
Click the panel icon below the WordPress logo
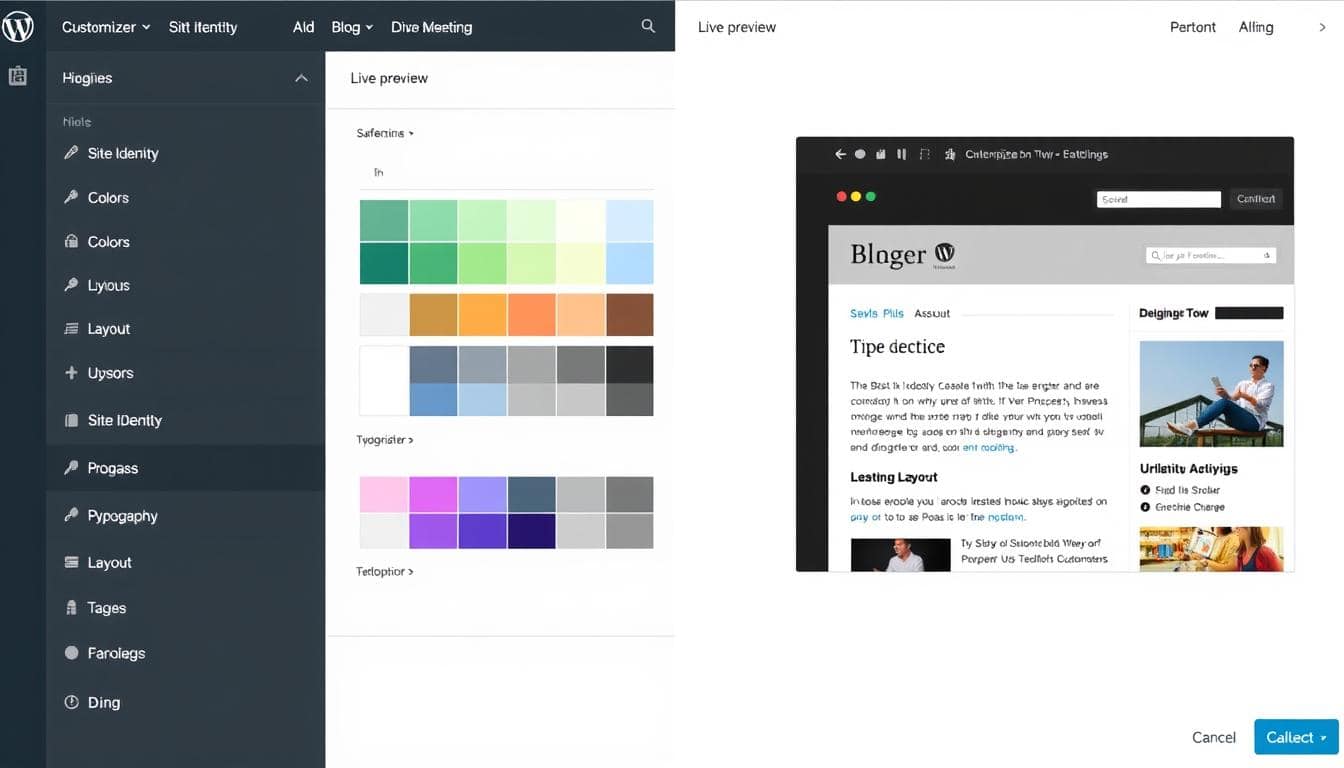coord(19,75)
